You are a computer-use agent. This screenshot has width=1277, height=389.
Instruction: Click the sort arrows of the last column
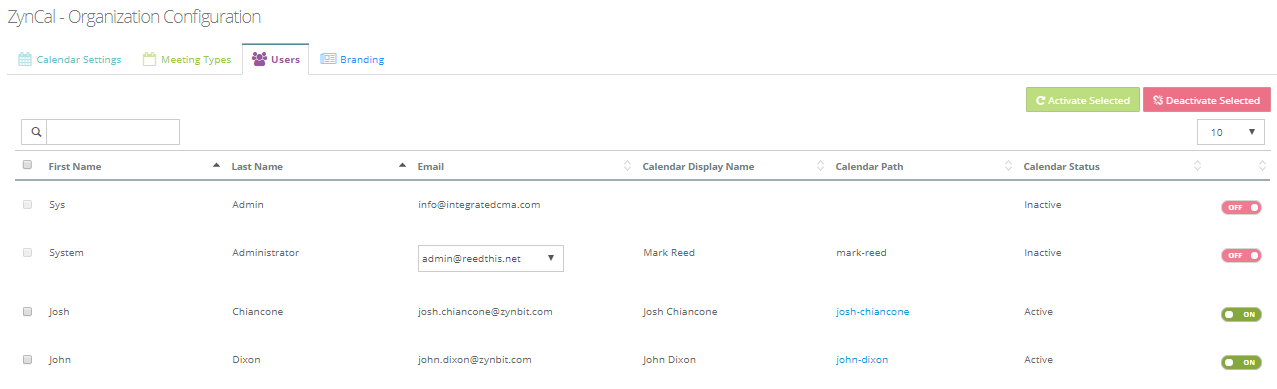click(1262, 166)
